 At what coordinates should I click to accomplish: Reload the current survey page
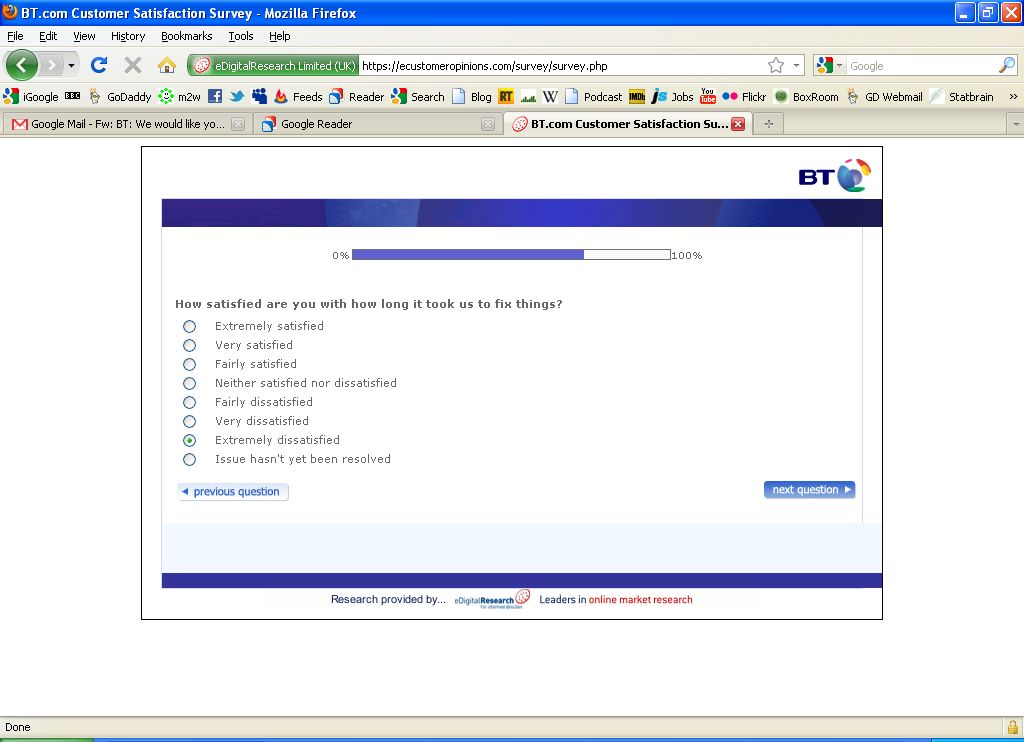coord(99,66)
